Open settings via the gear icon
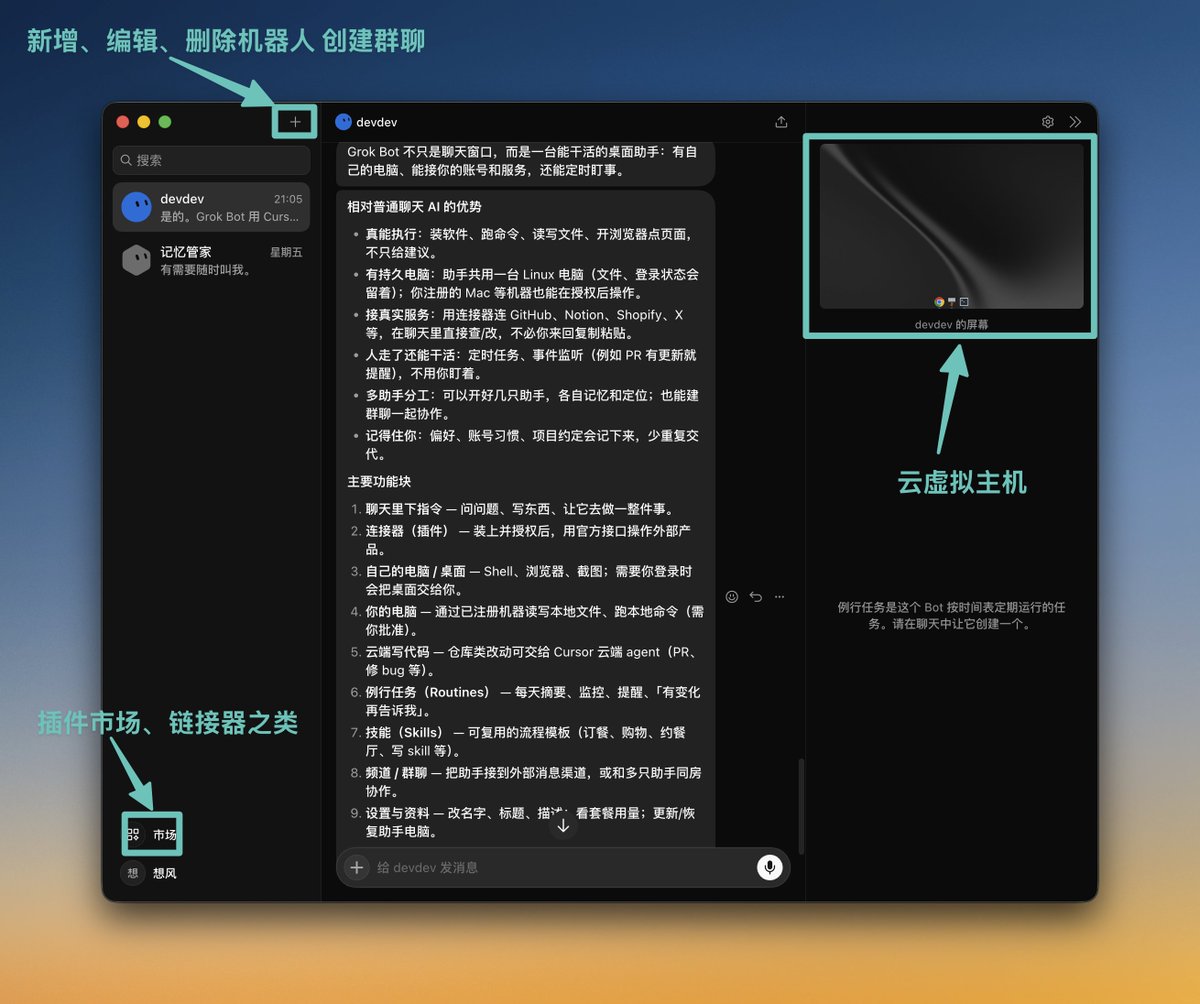 coord(1048,122)
